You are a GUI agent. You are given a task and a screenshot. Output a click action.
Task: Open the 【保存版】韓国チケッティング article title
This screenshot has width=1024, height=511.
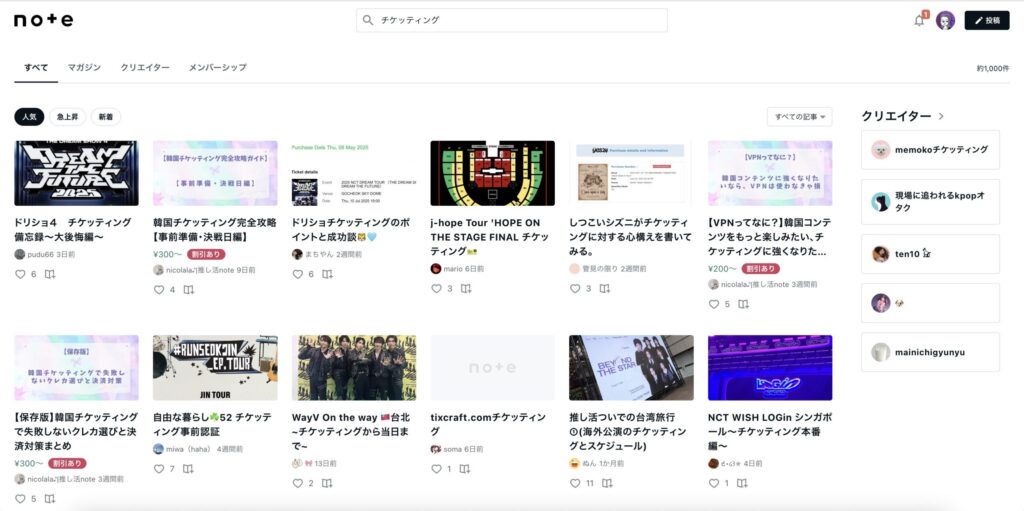click(x=76, y=431)
